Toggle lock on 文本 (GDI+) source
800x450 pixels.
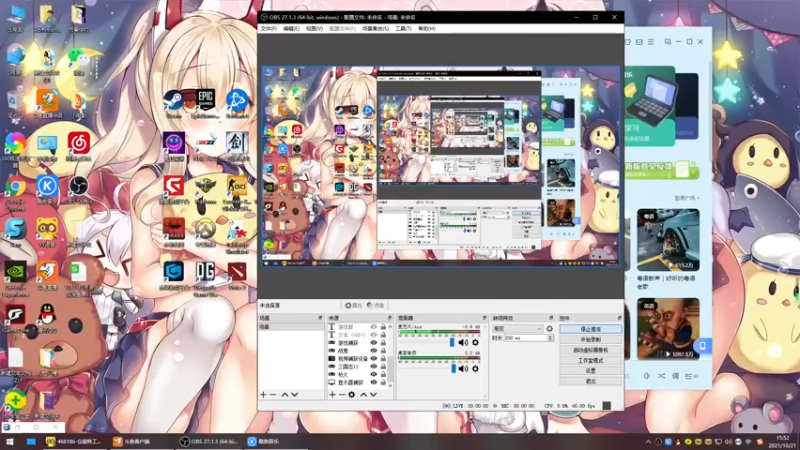click(x=383, y=335)
